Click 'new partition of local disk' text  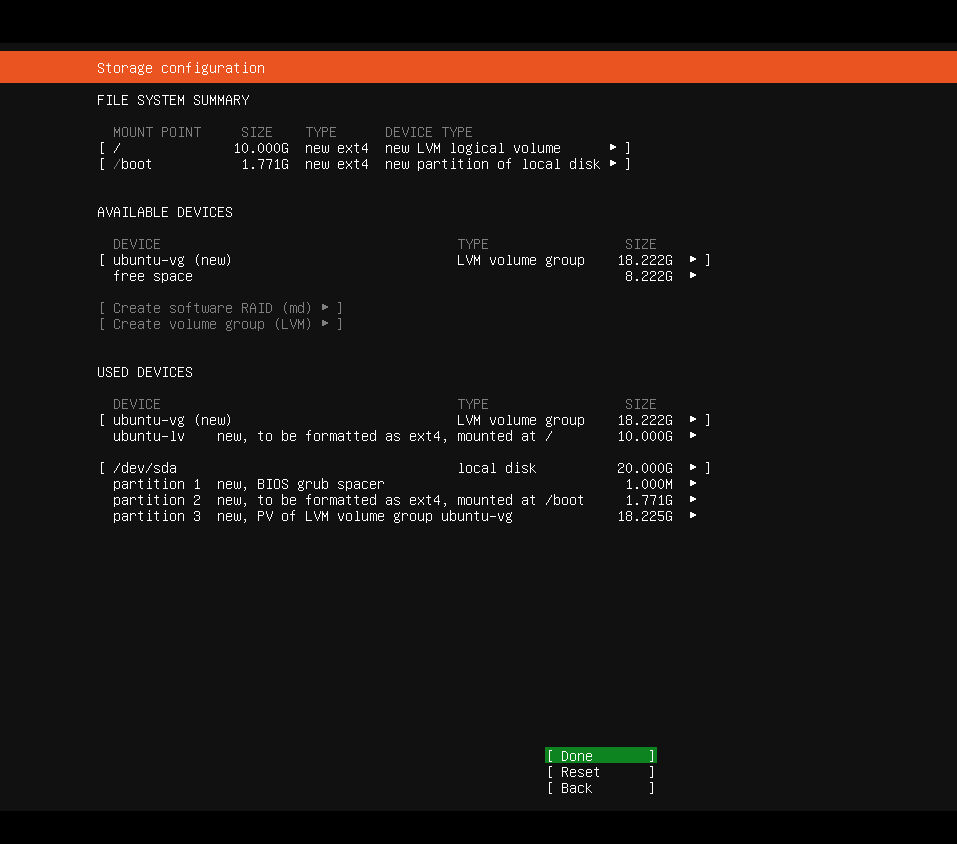click(493, 164)
